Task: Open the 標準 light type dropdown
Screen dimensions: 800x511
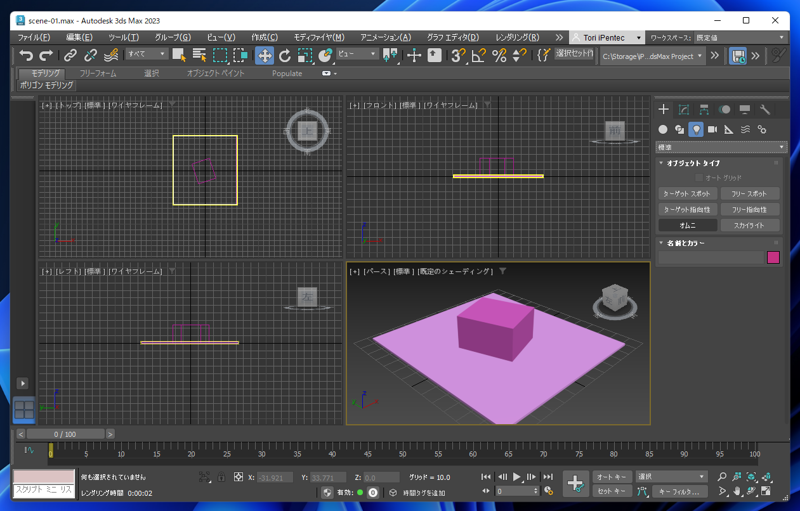Action: [720, 147]
